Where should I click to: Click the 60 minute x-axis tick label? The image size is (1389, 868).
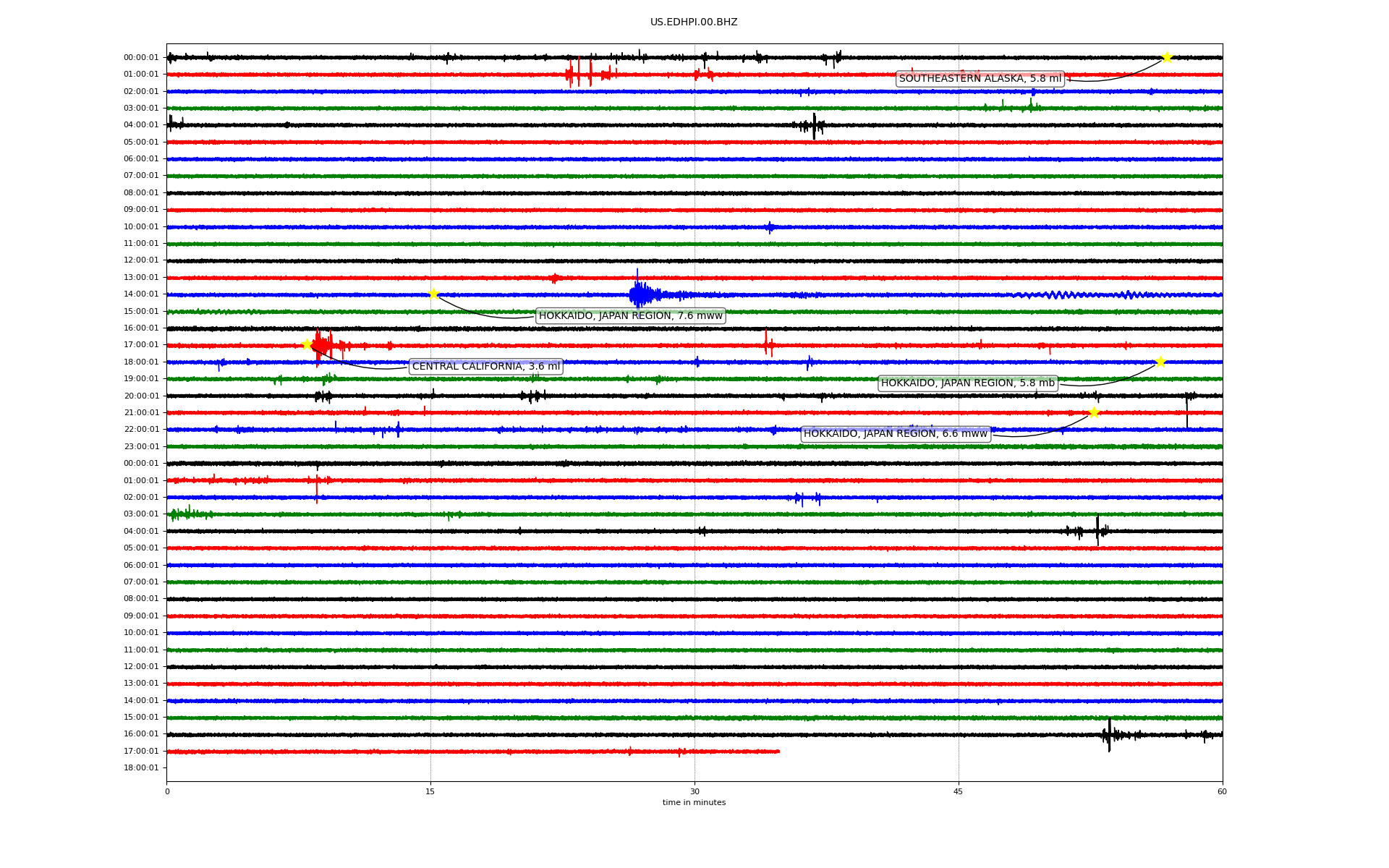[x=1221, y=791]
